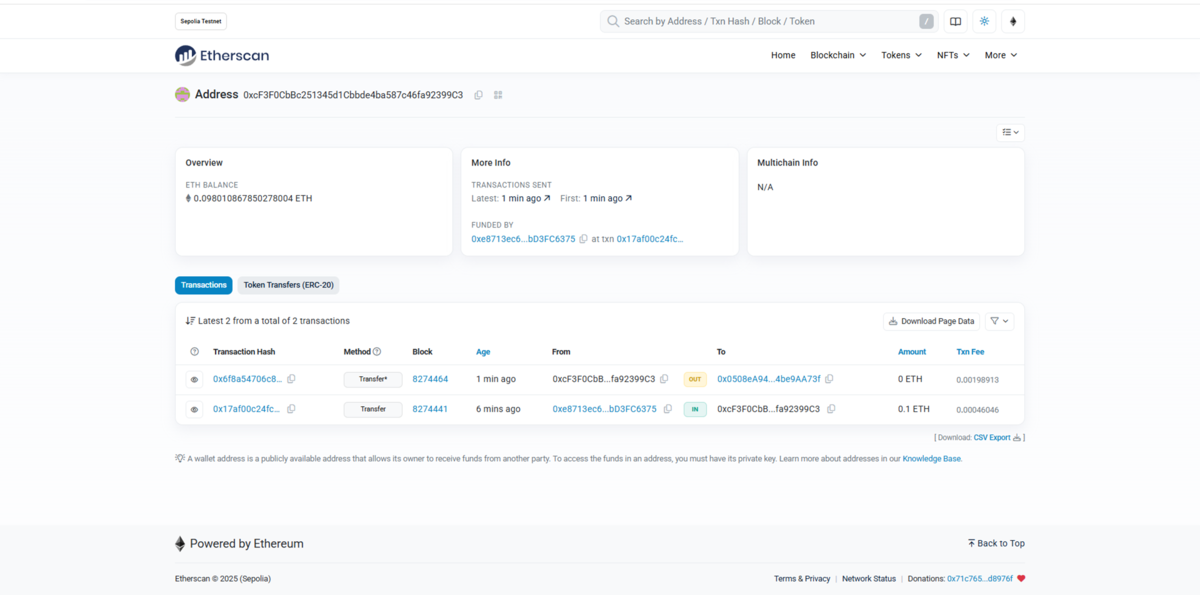Click the Method column info icon
This screenshot has height=595, width=1200.
tap(377, 352)
